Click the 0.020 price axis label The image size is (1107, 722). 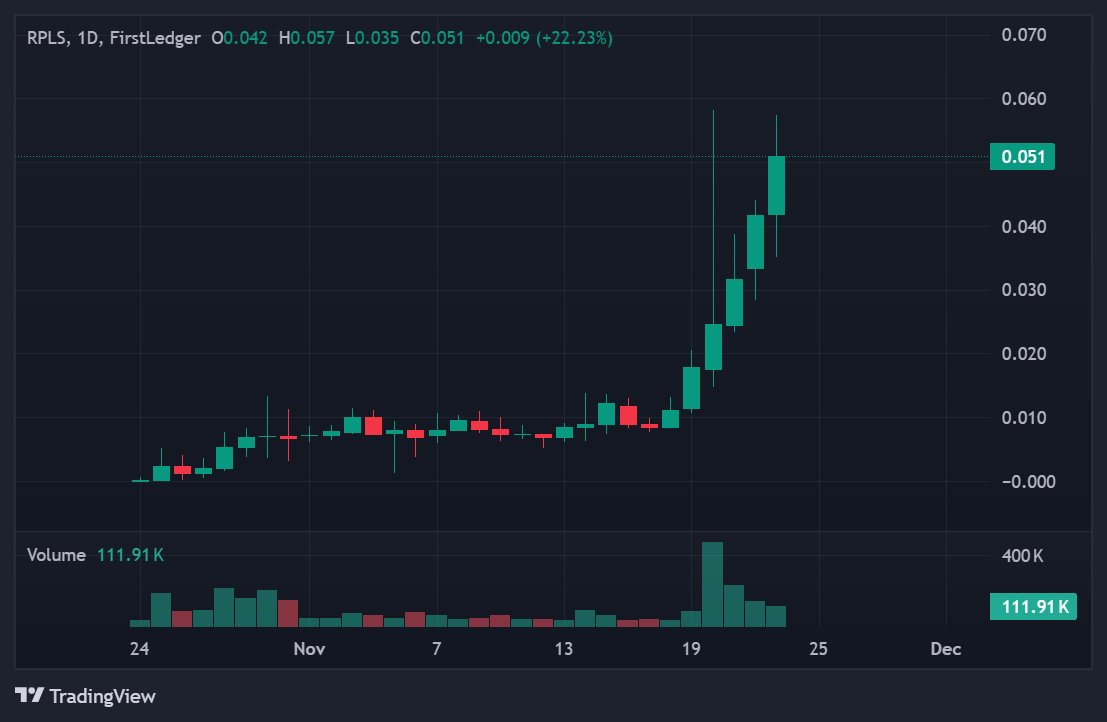pyautogui.click(x=1024, y=354)
